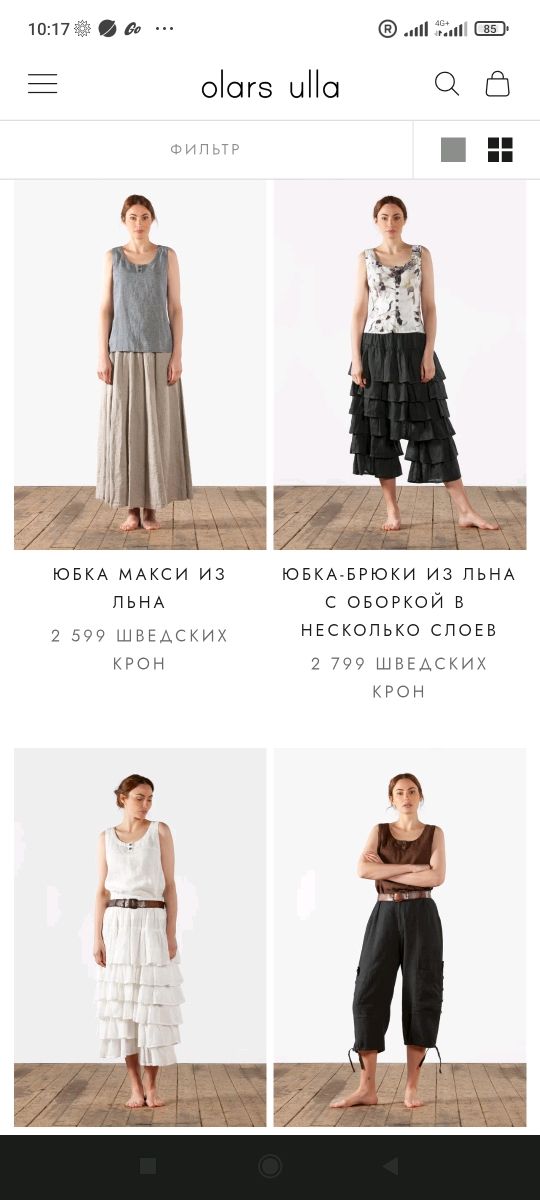Go to olars ulla home logo
The height and width of the screenshot is (1200, 540).
pos(270,86)
